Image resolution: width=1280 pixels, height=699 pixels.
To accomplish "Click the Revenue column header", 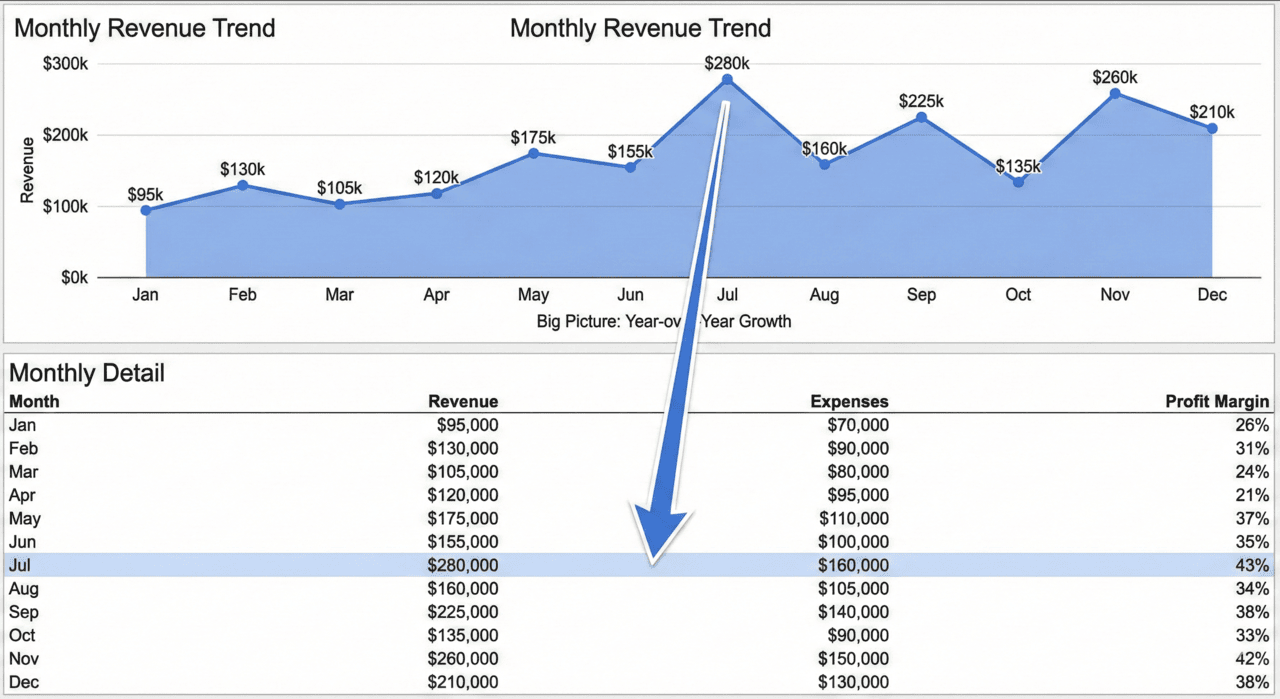I will [464, 401].
